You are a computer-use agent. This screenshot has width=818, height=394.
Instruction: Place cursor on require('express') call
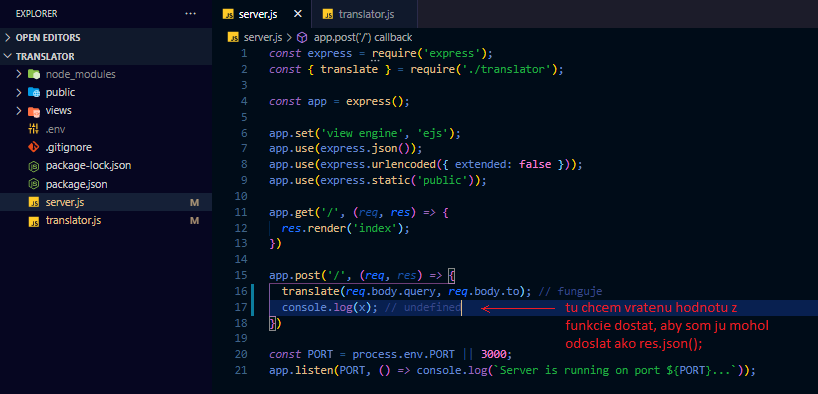click(429, 53)
